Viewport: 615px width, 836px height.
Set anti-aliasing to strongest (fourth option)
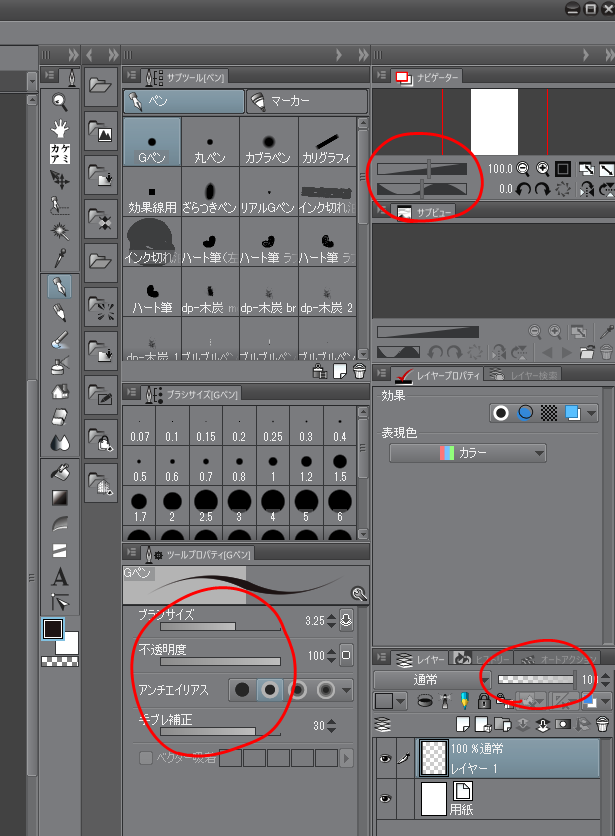point(325,689)
